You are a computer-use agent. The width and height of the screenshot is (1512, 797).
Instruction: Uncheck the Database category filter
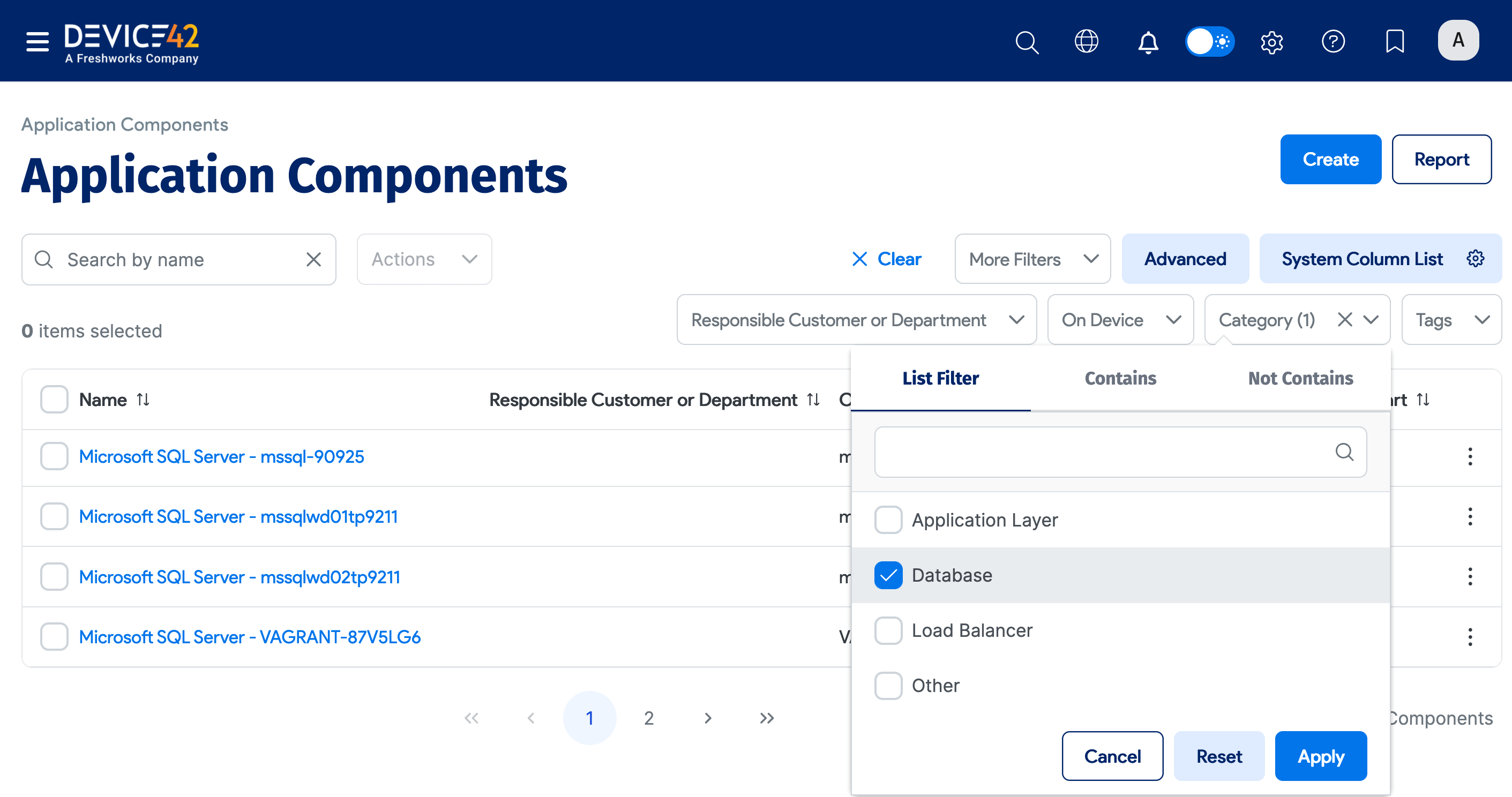tap(888, 575)
